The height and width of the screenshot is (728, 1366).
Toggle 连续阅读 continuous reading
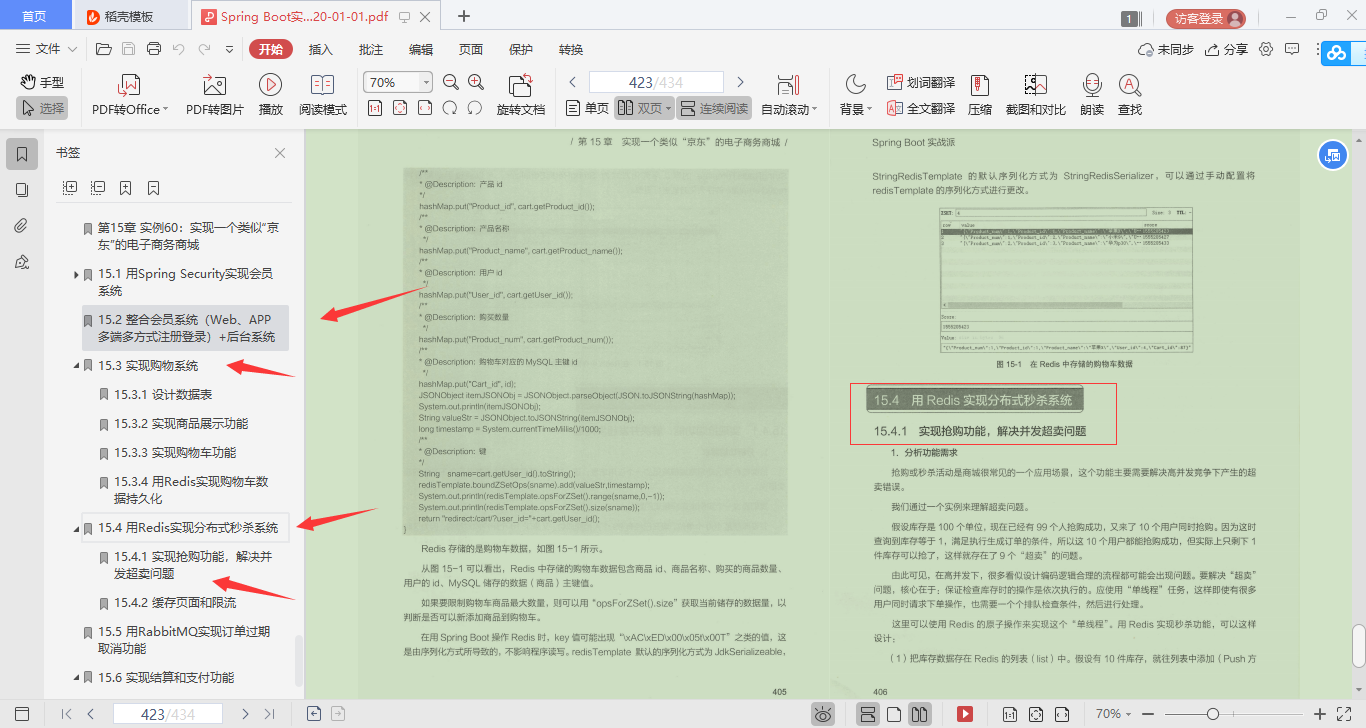point(713,108)
